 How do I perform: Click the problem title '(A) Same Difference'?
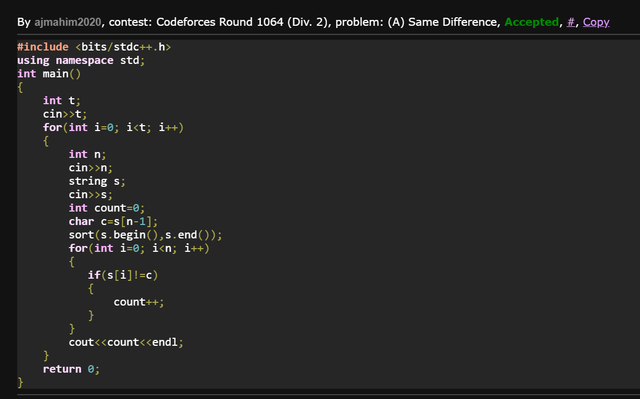pyautogui.click(x=443, y=22)
